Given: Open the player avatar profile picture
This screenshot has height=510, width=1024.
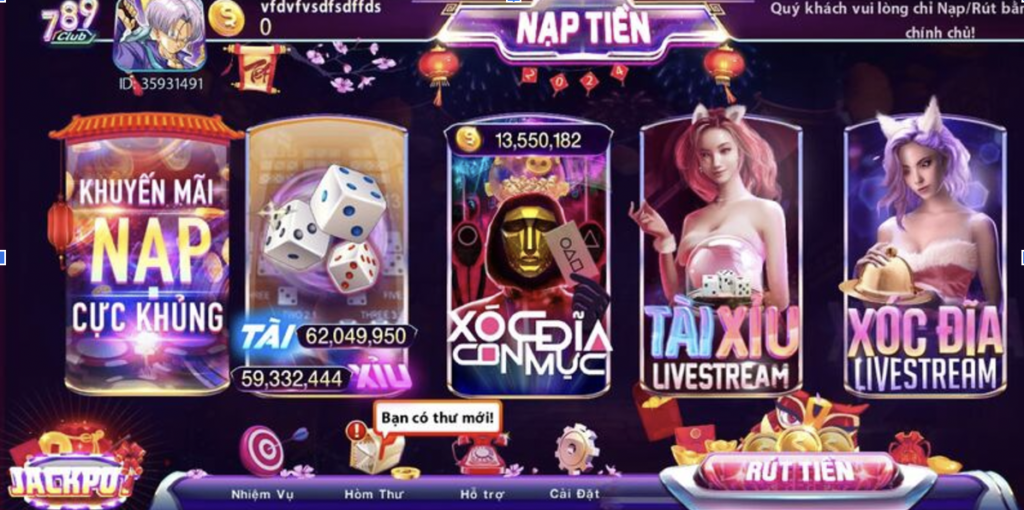Looking at the screenshot, I should 159,36.
